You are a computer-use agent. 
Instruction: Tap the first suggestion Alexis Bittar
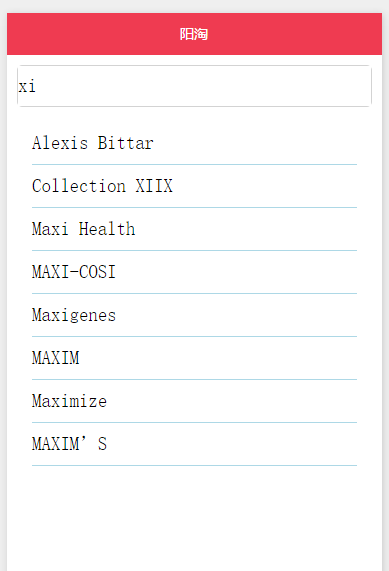point(194,143)
